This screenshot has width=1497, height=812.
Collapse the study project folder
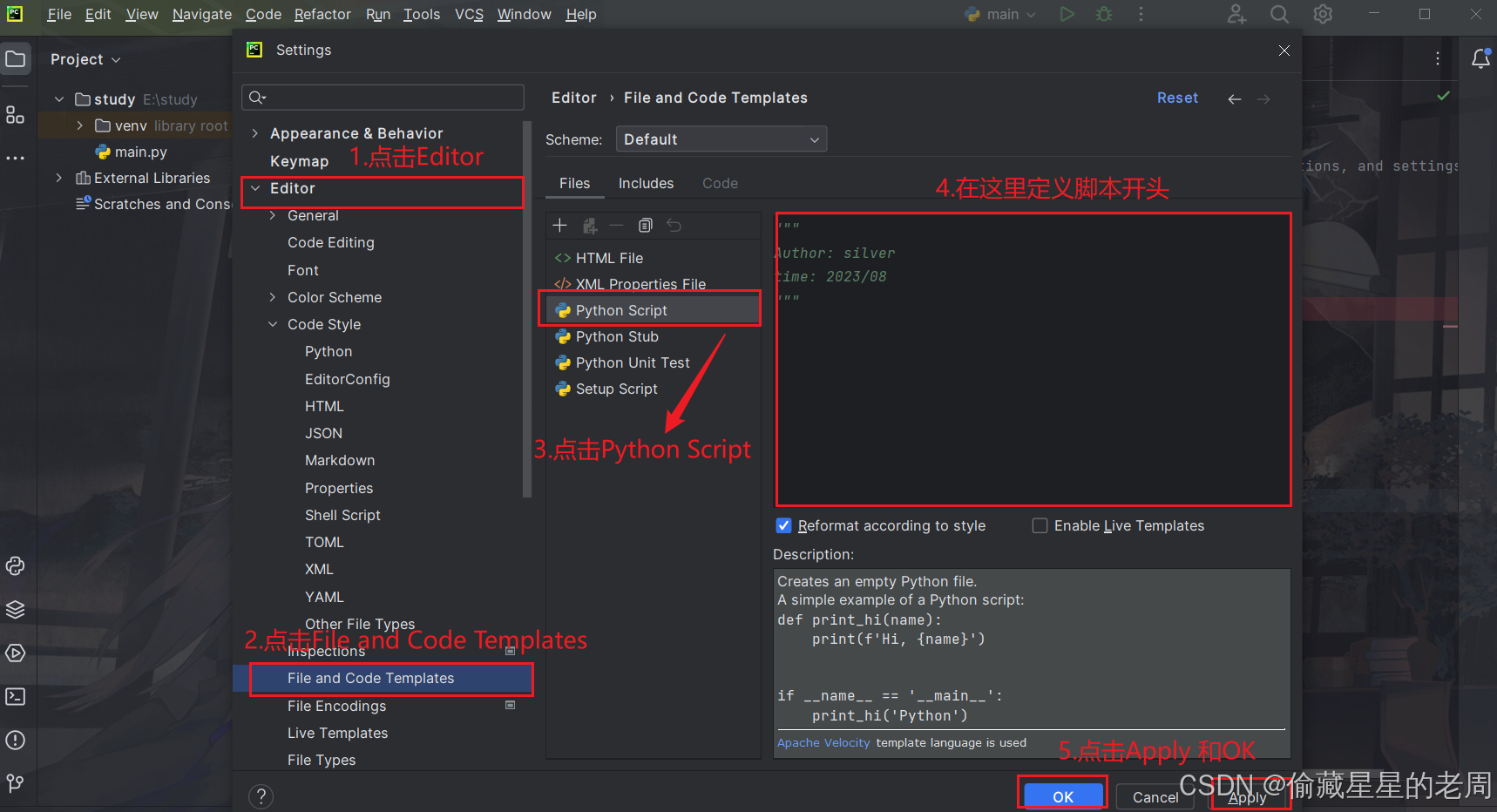coord(59,99)
